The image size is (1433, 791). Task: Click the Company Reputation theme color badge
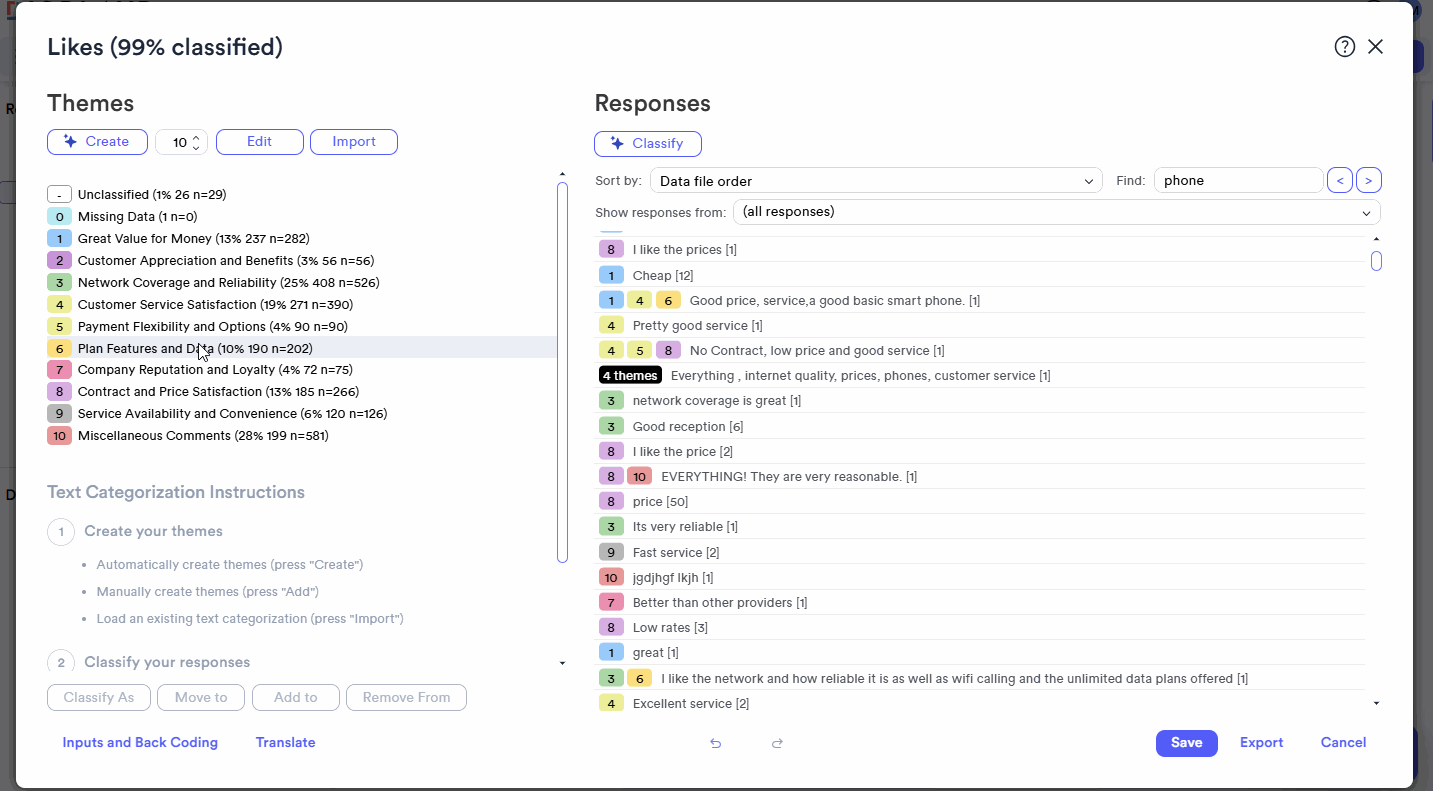(x=59, y=370)
